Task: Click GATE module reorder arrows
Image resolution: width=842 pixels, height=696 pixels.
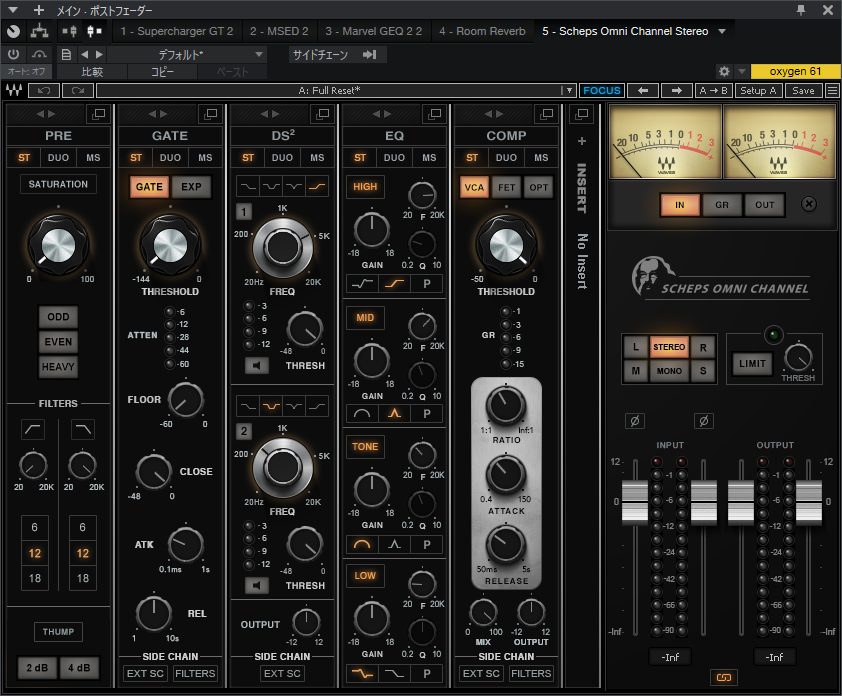Action: (158, 114)
